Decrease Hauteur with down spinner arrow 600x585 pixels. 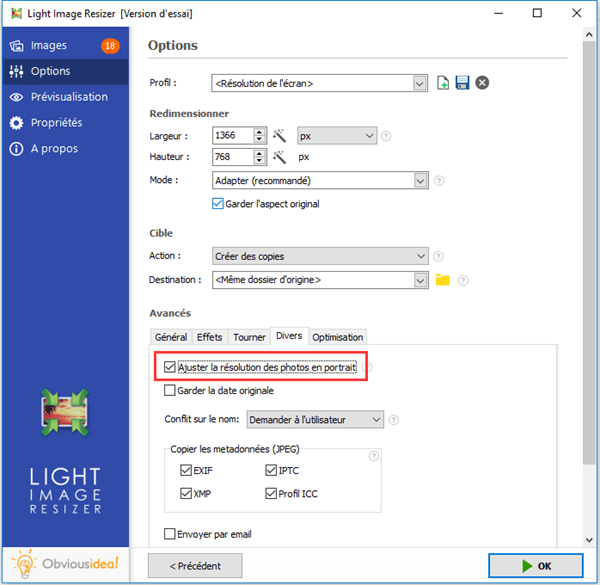259,161
